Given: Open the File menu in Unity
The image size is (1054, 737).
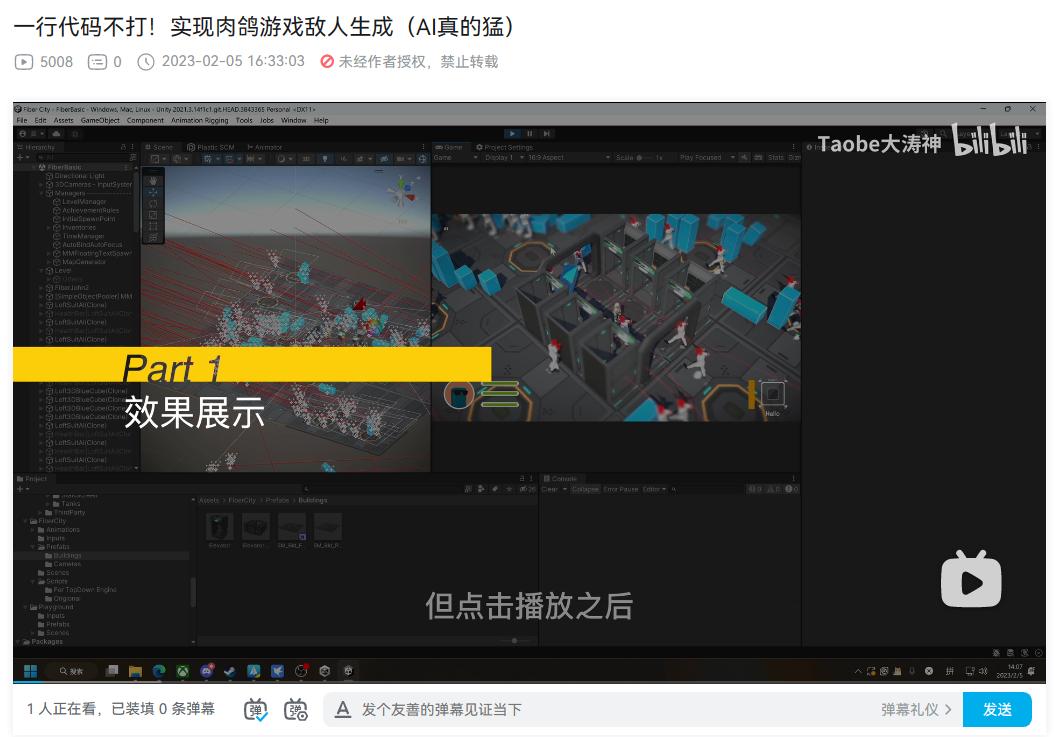Looking at the screenshot, I should pos(22,120).
